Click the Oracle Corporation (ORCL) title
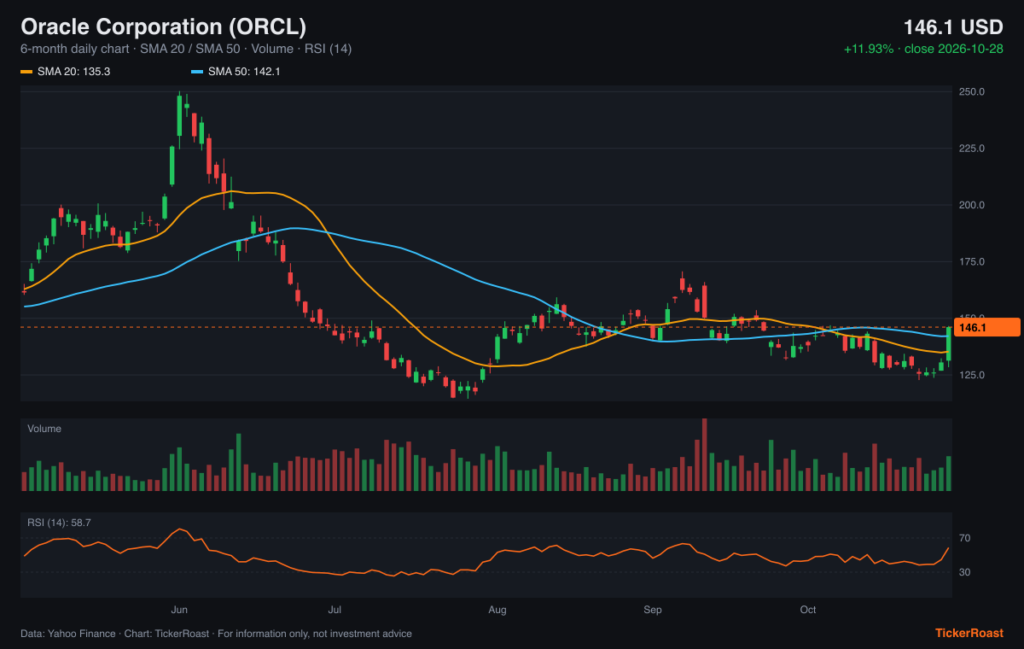The width and height of the screenshot is (1024, 649). [x=163, y=27]
